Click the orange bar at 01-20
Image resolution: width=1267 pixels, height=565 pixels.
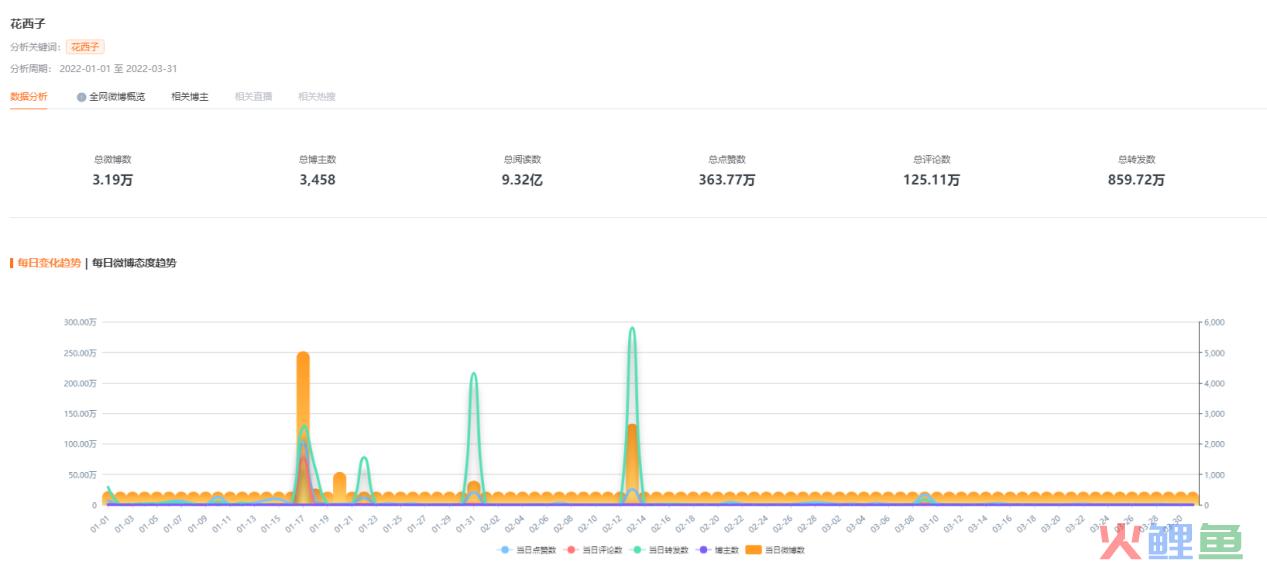point(339,488)
